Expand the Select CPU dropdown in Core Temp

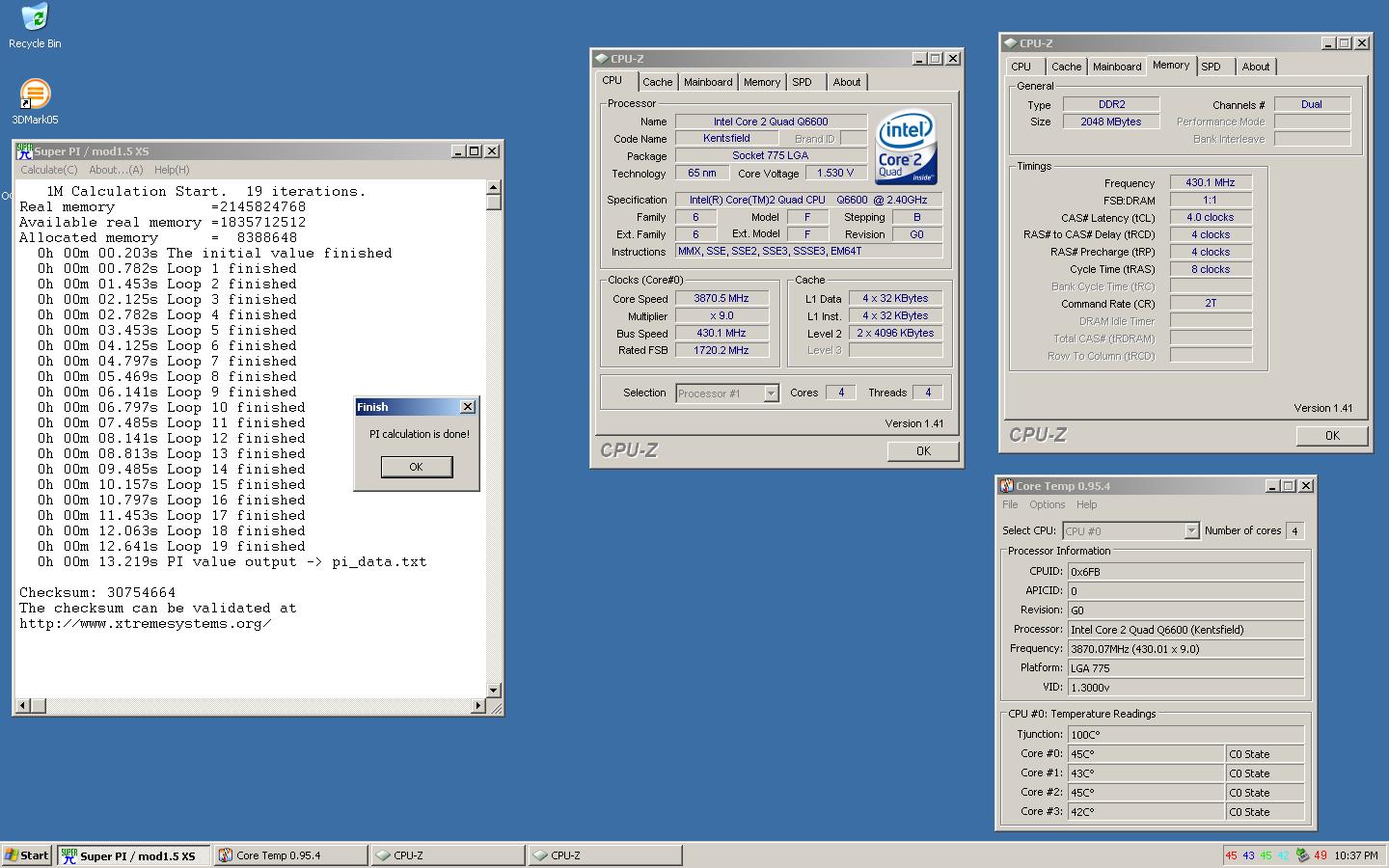coord(1191,530)
